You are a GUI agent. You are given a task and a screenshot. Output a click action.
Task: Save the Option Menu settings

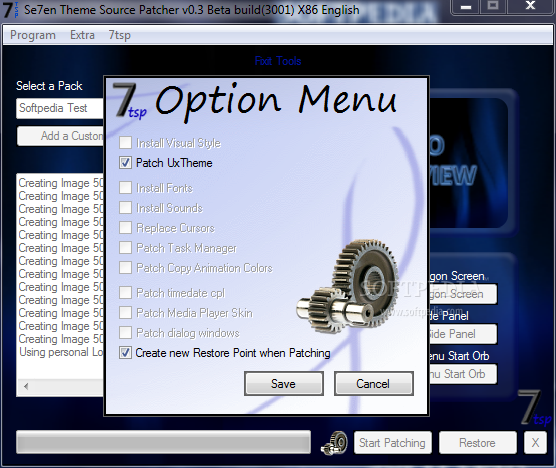(284, 384)
